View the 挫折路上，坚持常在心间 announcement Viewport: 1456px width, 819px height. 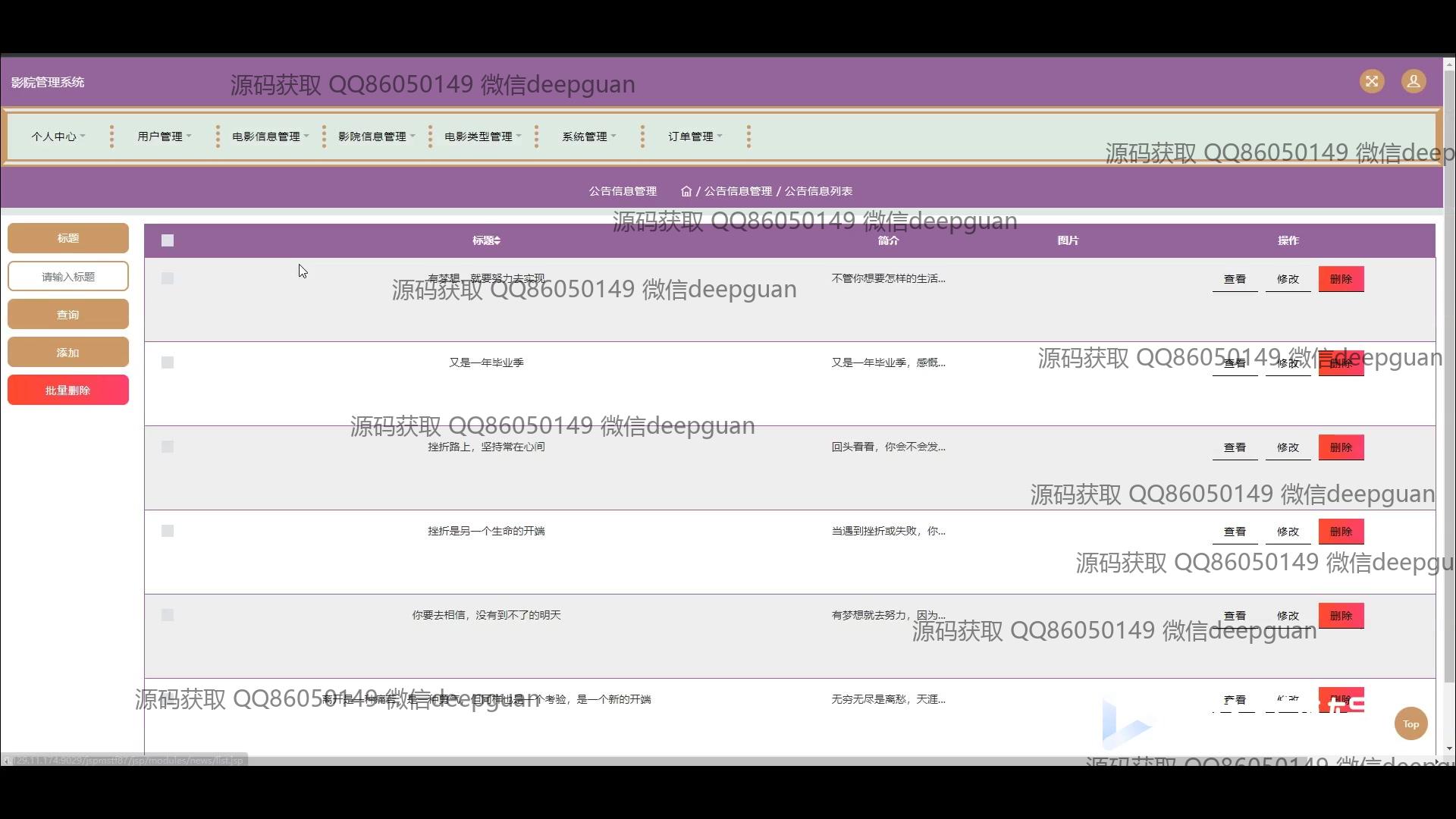click(1235, 447)
